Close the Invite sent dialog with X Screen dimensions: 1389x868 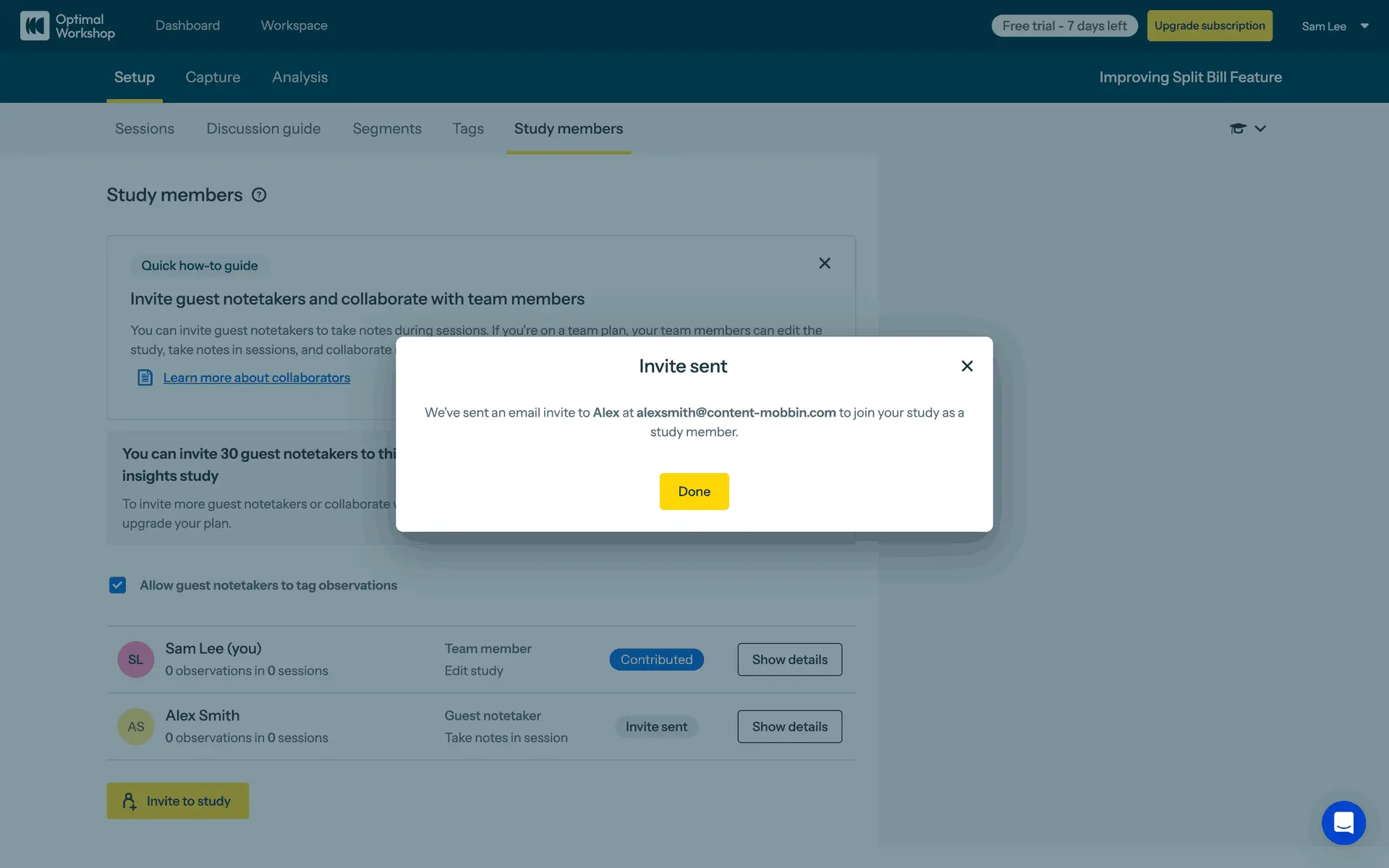tap(967, 366)
